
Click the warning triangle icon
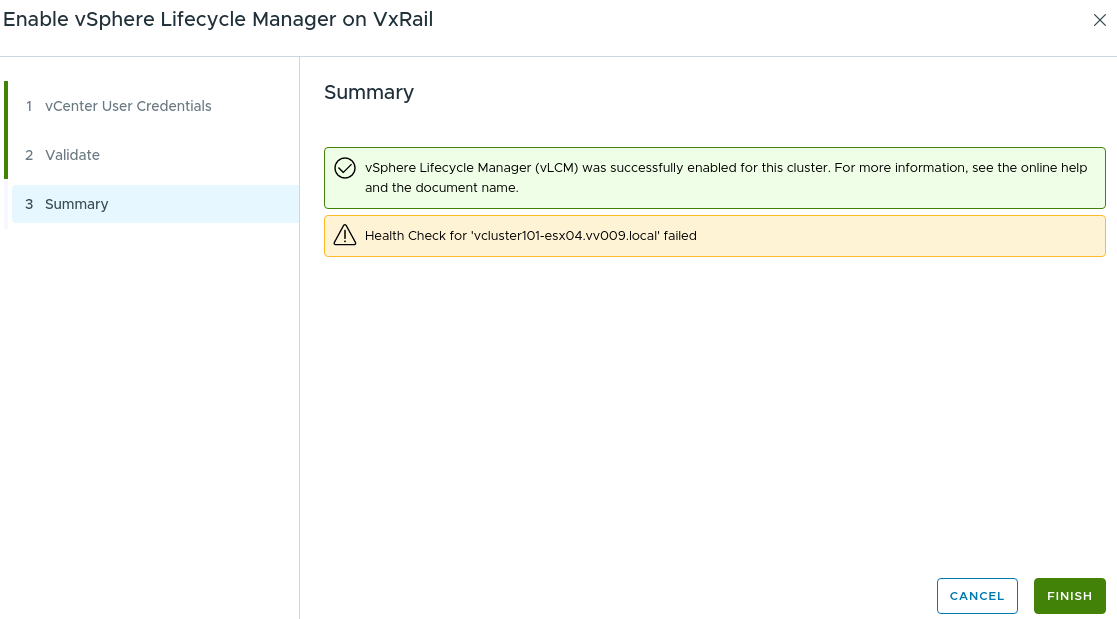click(344, 235)
